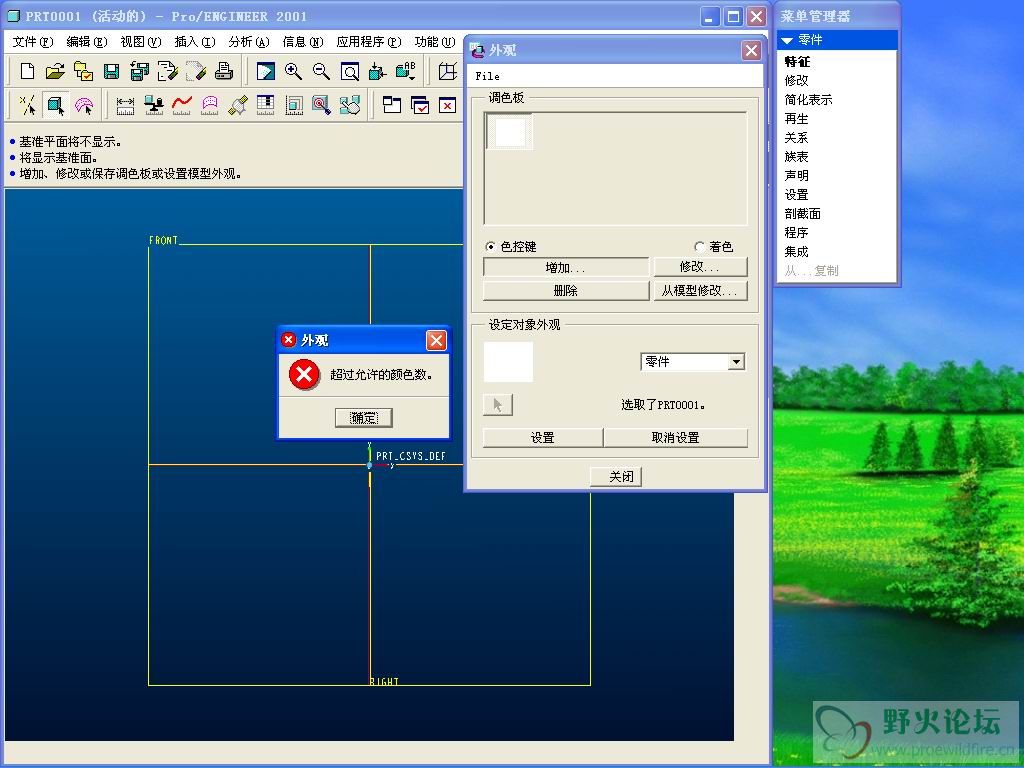1024x768 pixels.
Task: Open the 文件(F) menu
Action: click(x=33, y=42)
